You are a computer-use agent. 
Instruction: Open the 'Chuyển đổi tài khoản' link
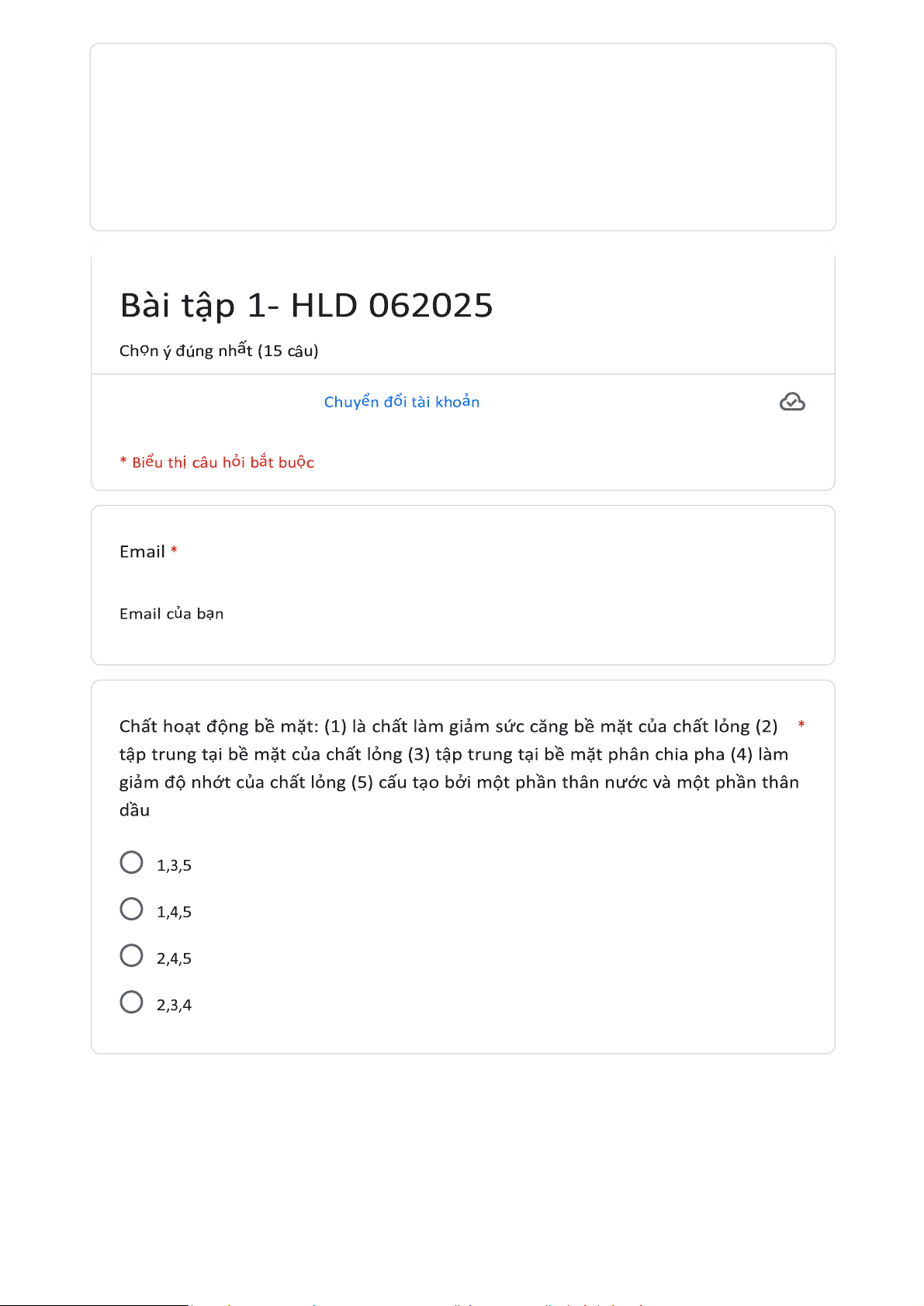point(401,402)
